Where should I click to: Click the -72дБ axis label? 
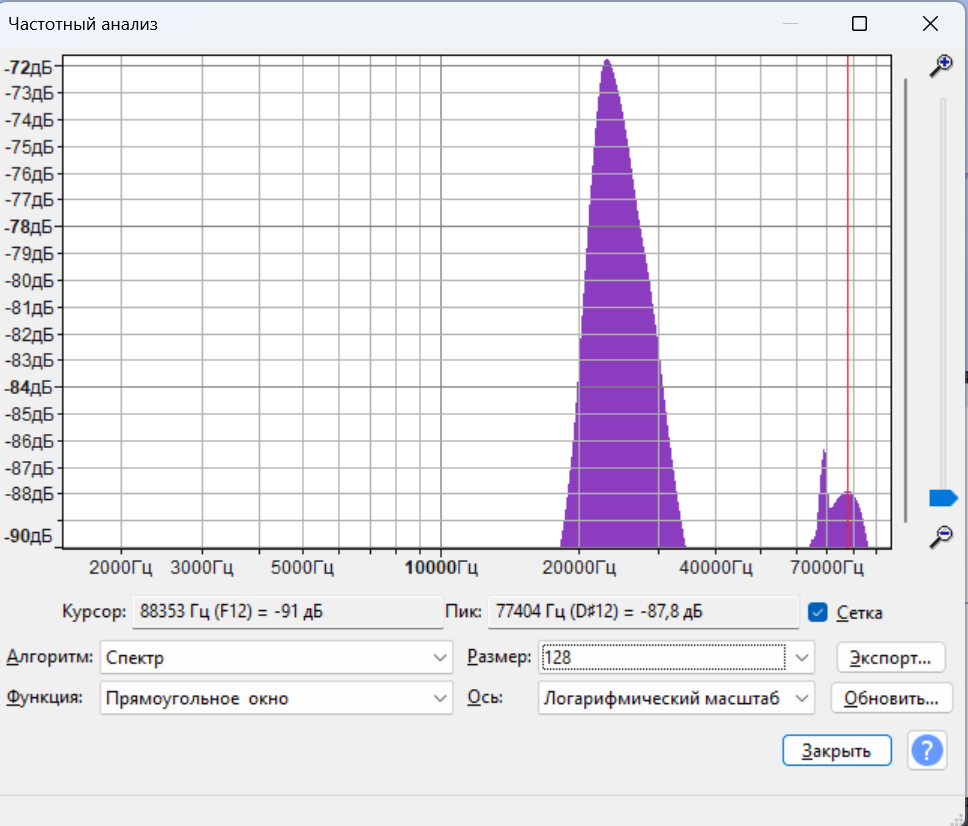click(x=28, y=67)
